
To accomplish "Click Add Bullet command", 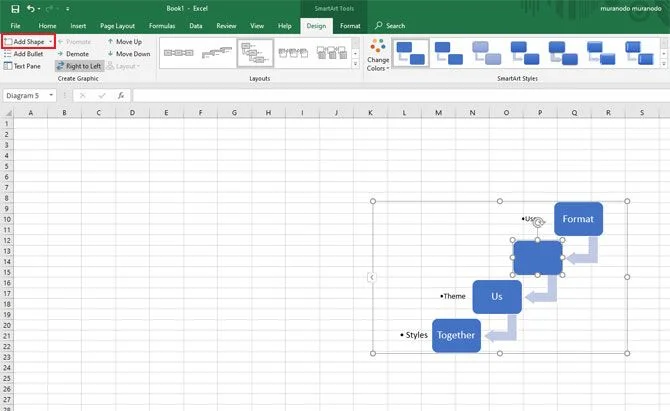I will [x=24, y=54].
